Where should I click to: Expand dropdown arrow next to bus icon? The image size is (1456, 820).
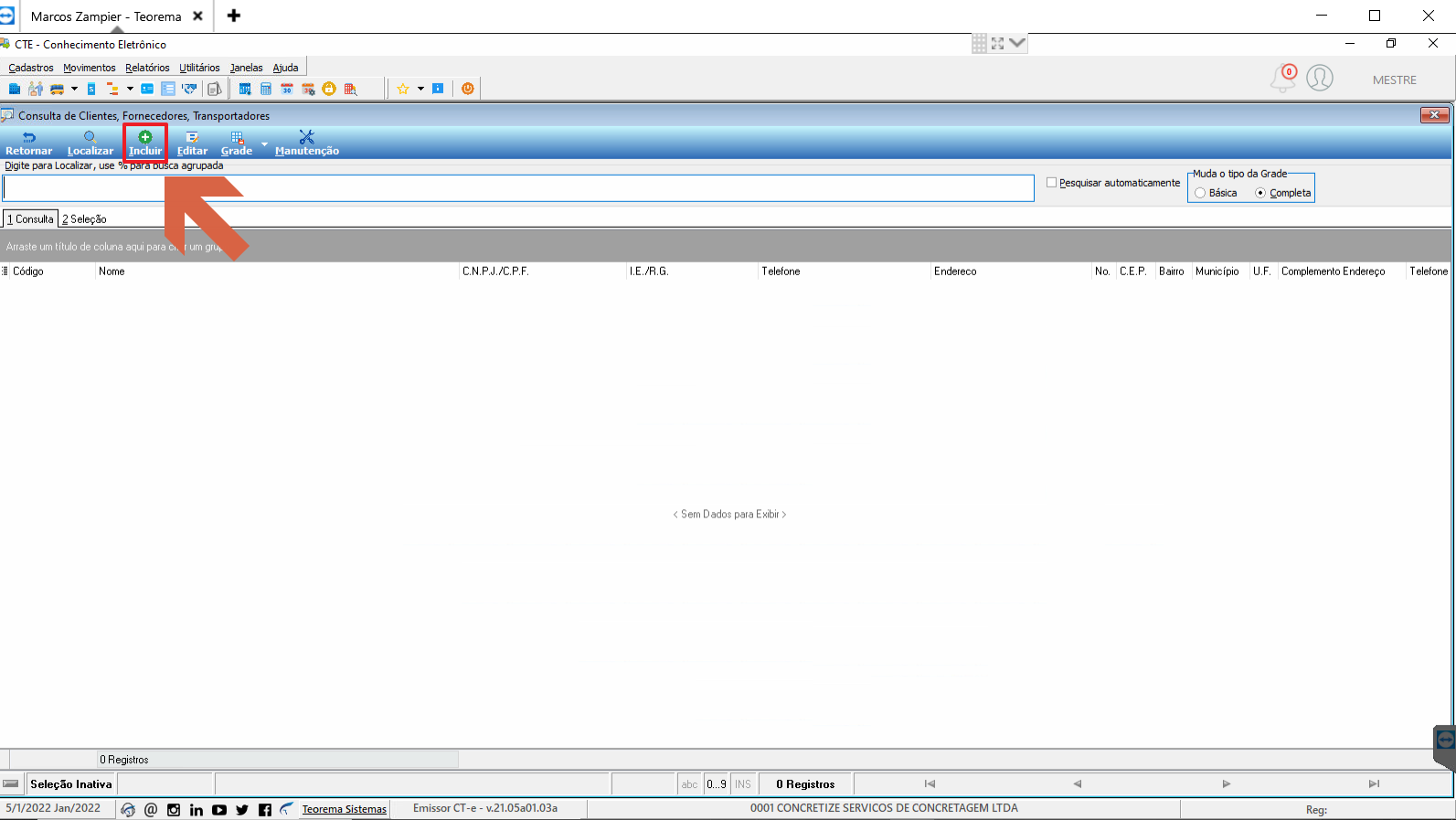click(x=74, y=89)
